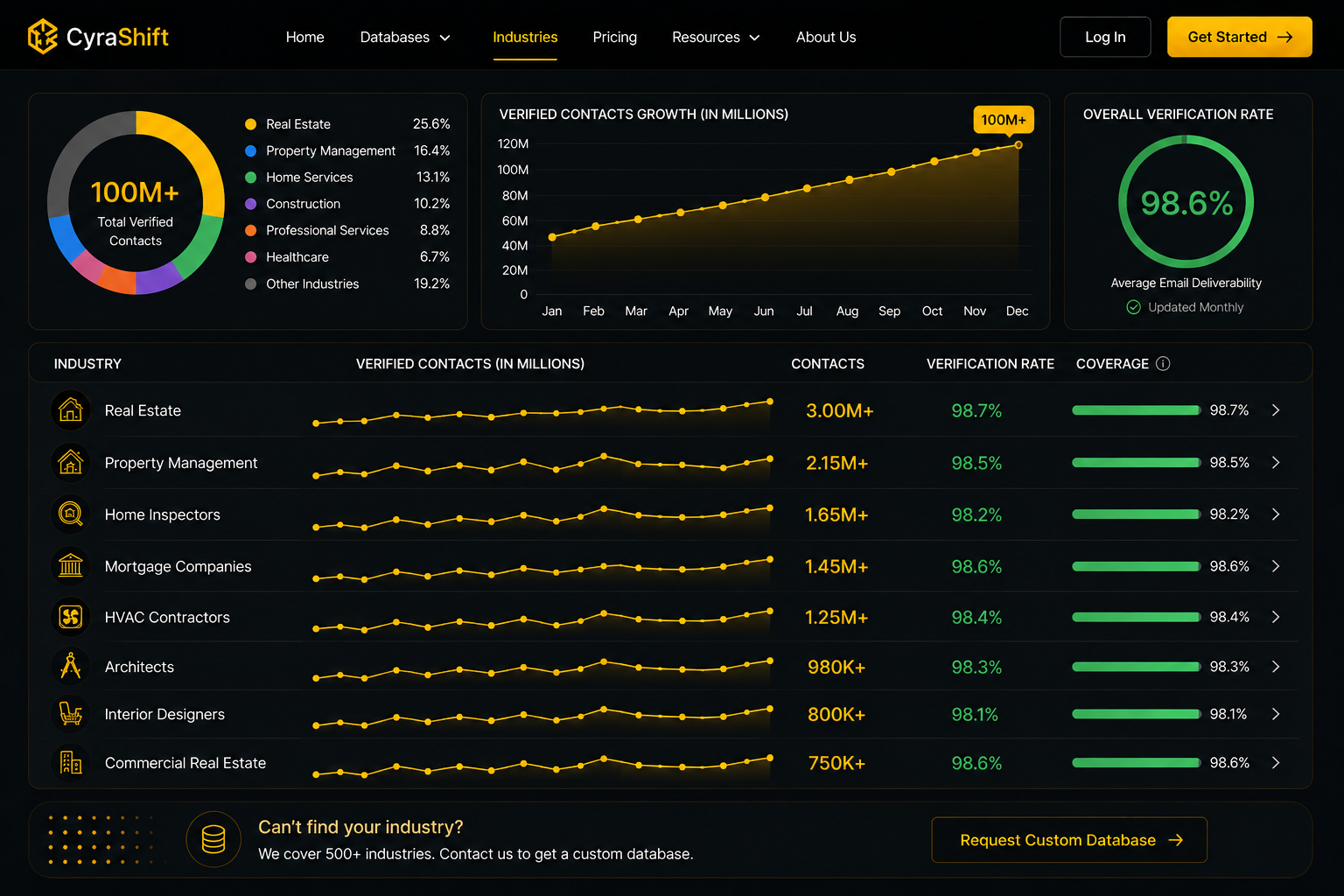Click the Real Estate 3.00M+ contacts value

click(x=839, y=410)
